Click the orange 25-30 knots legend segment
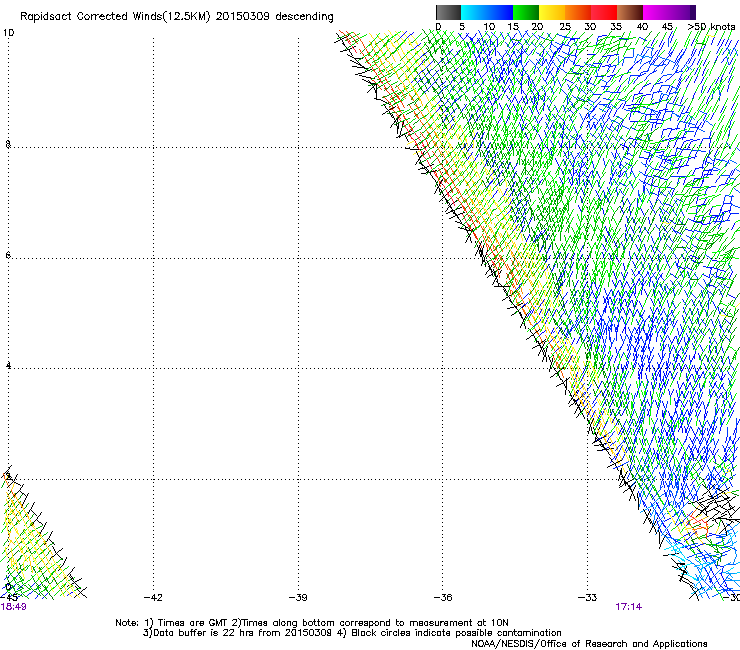 point(578,12)
